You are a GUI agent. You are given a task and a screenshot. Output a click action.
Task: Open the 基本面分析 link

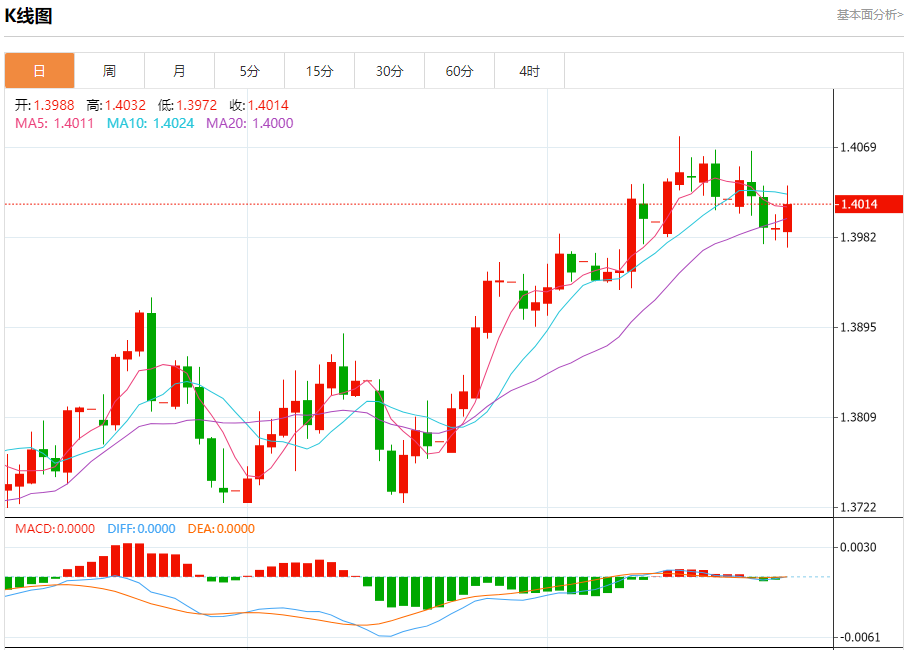click(x=868, y=15)
